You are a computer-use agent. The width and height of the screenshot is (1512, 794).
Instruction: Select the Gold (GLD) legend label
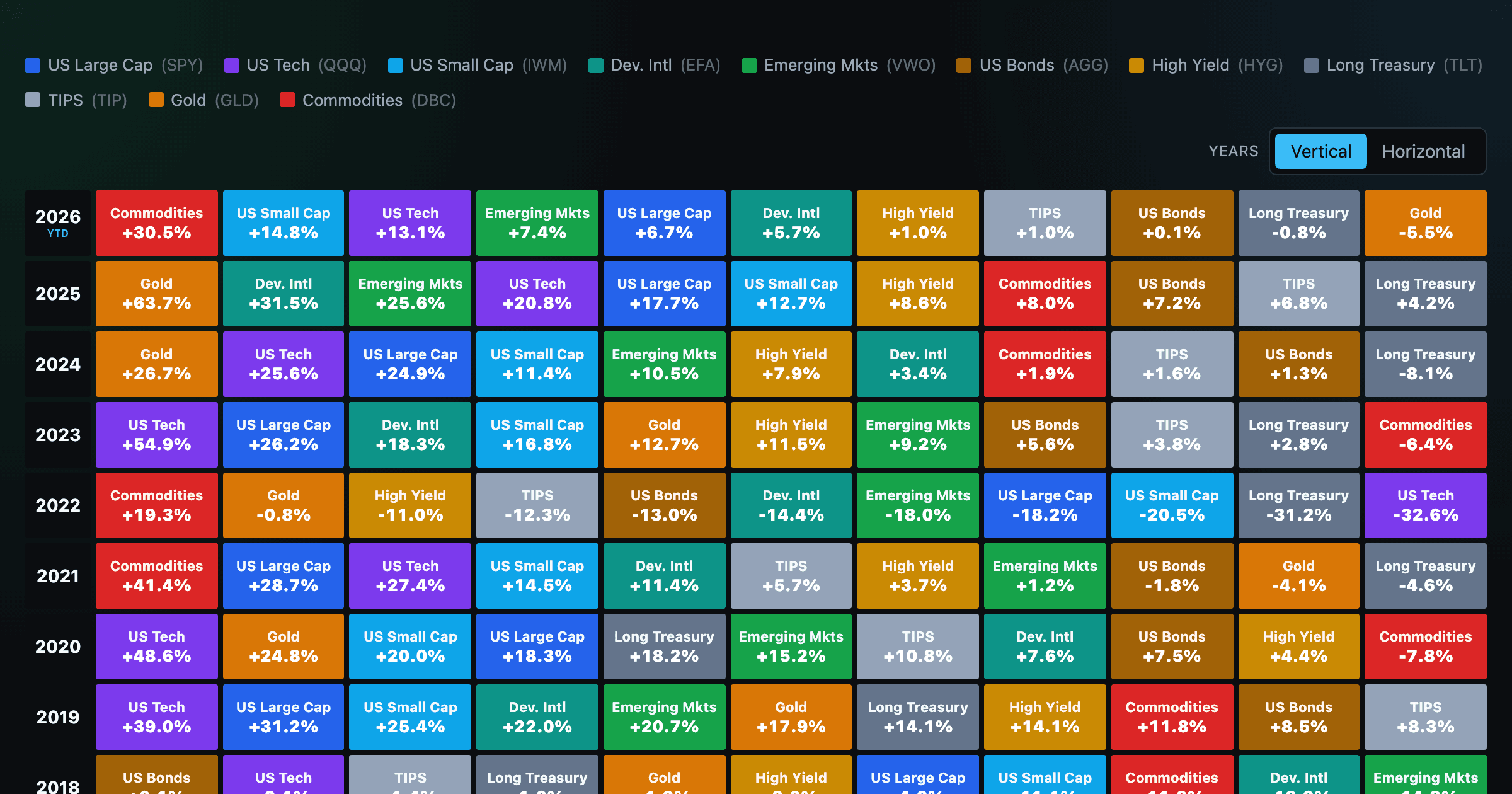tap(215, 100)
